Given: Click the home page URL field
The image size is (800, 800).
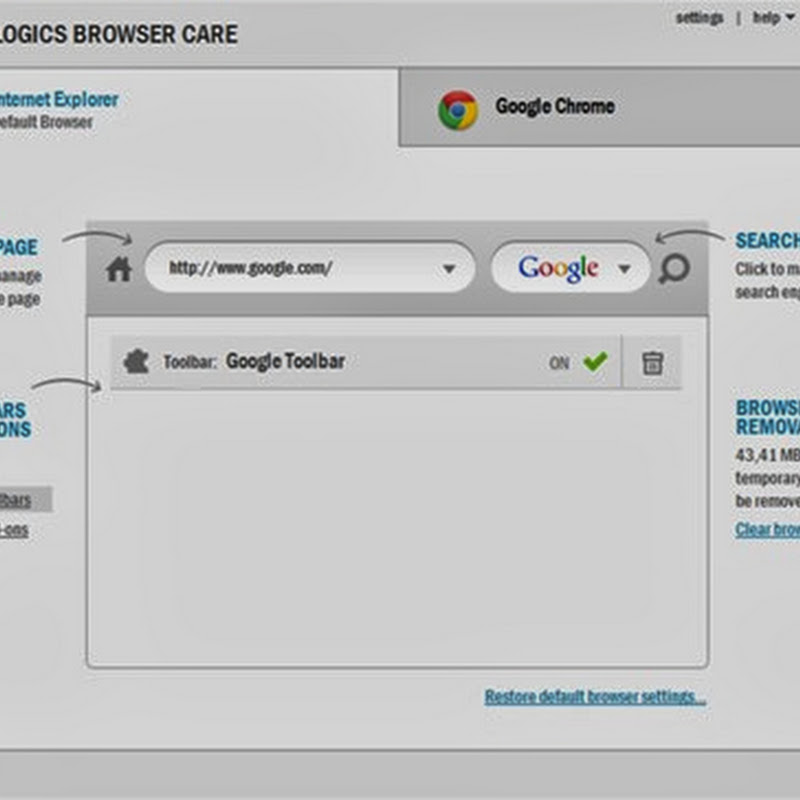Looking at the screenshot, I should click(310, 267).
